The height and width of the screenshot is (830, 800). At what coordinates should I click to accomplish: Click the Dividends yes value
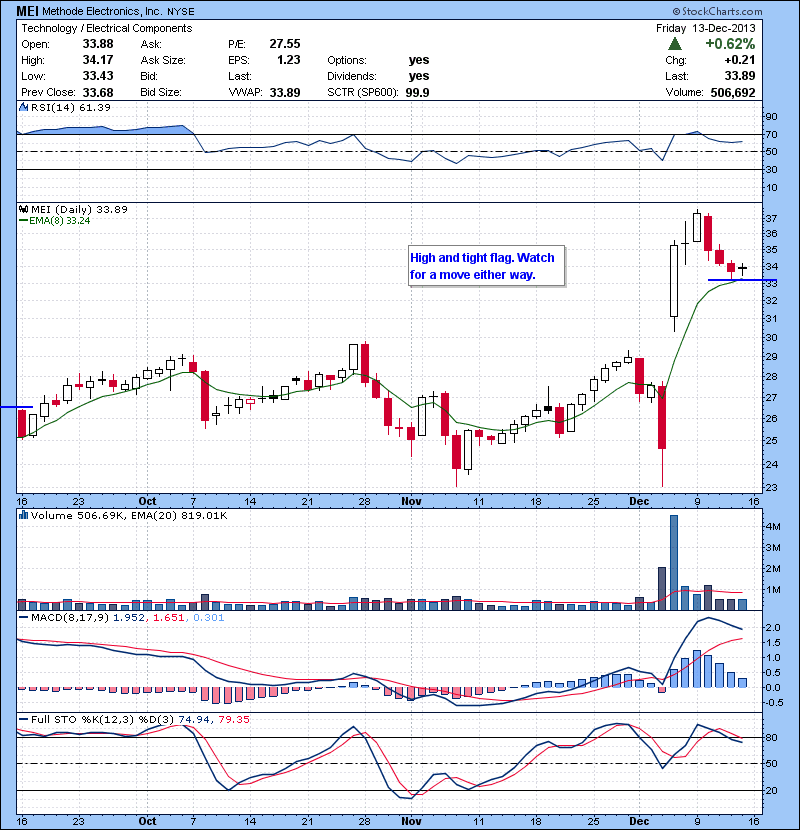coord(419,76)
